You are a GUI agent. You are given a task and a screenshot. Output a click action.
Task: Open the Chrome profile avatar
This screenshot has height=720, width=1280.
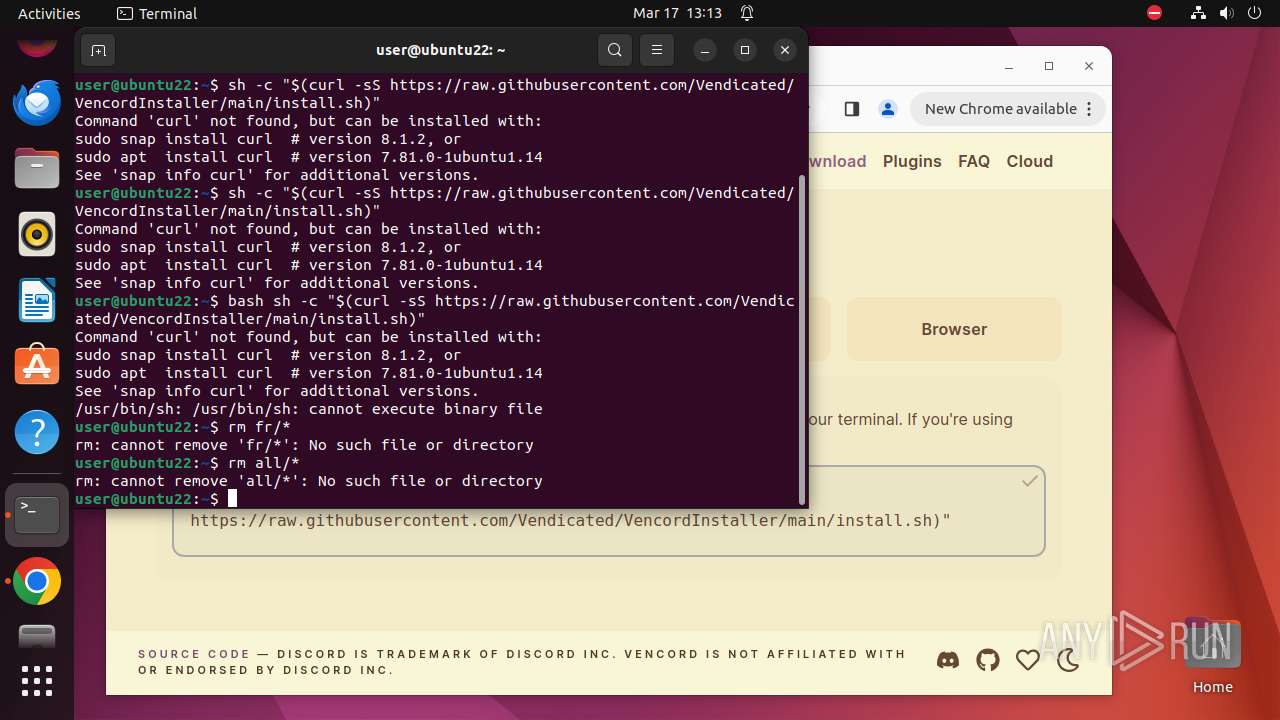coord(887,109)
